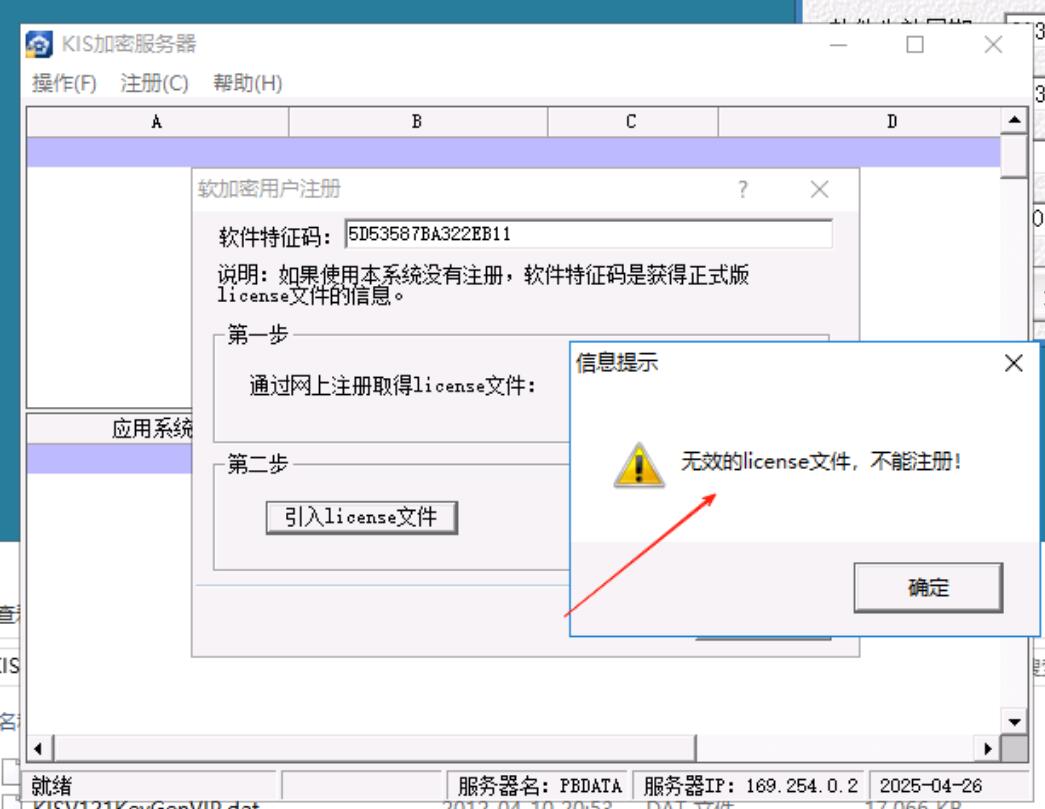Click the KIS加密服务器 window title text

tap(129, 44)
